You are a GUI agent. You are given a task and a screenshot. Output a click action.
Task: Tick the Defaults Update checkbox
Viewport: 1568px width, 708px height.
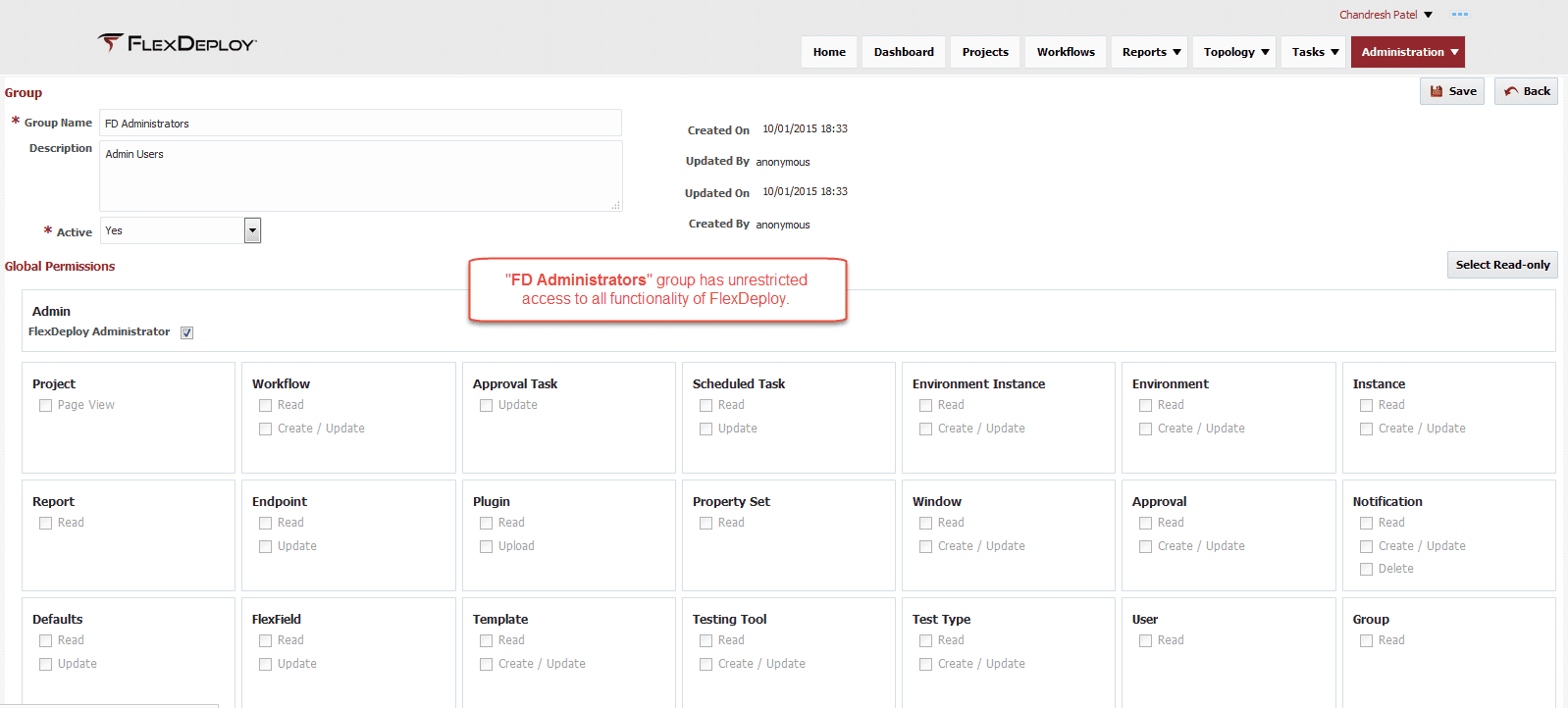[x=45, y=664]
